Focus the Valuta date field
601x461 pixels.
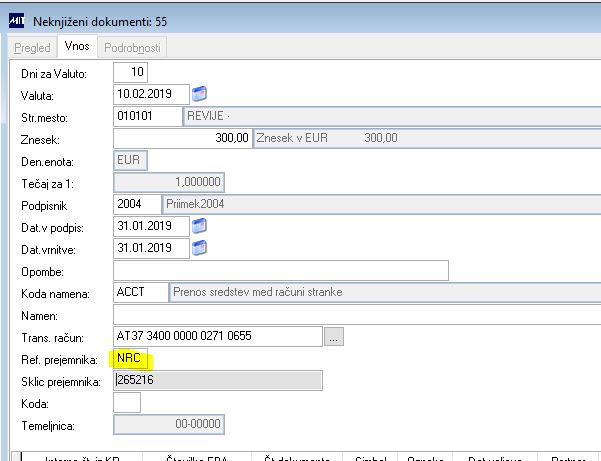151,94
